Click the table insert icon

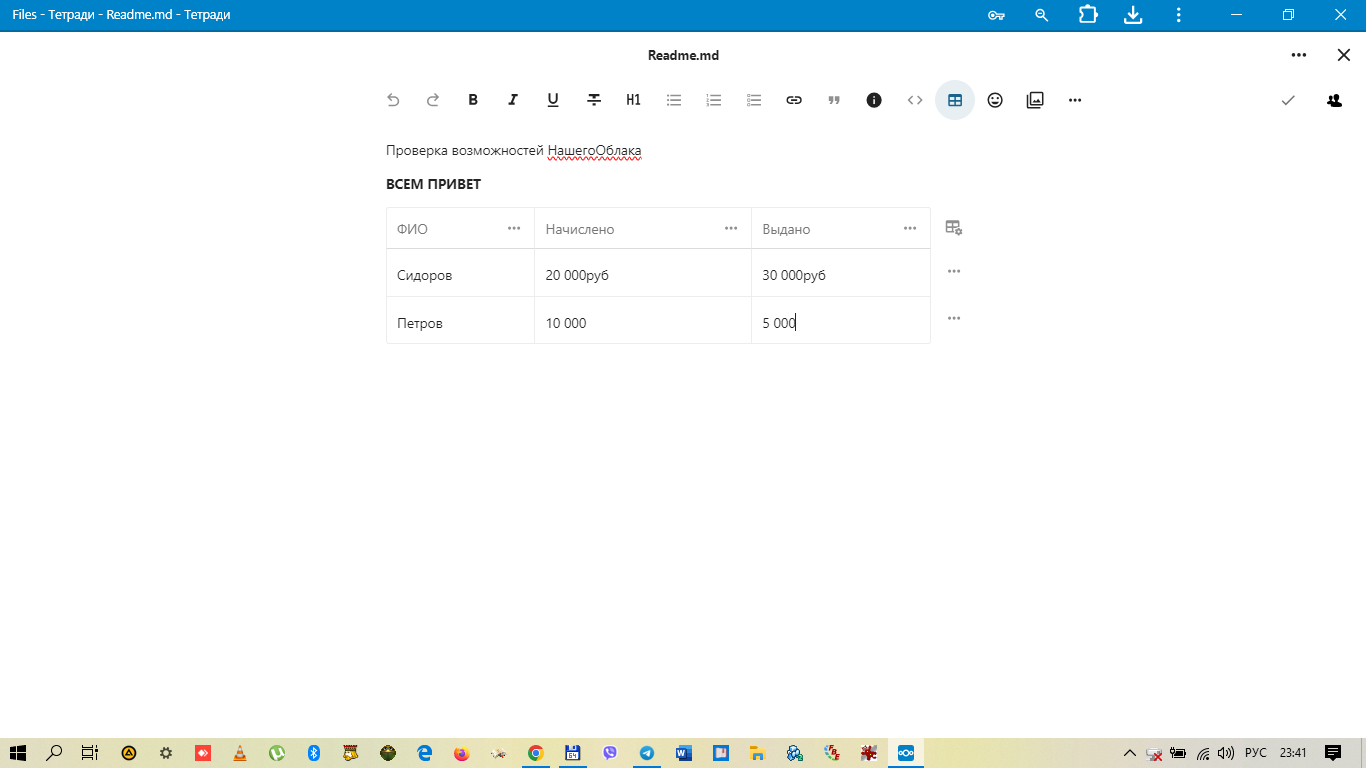[955, 100]
